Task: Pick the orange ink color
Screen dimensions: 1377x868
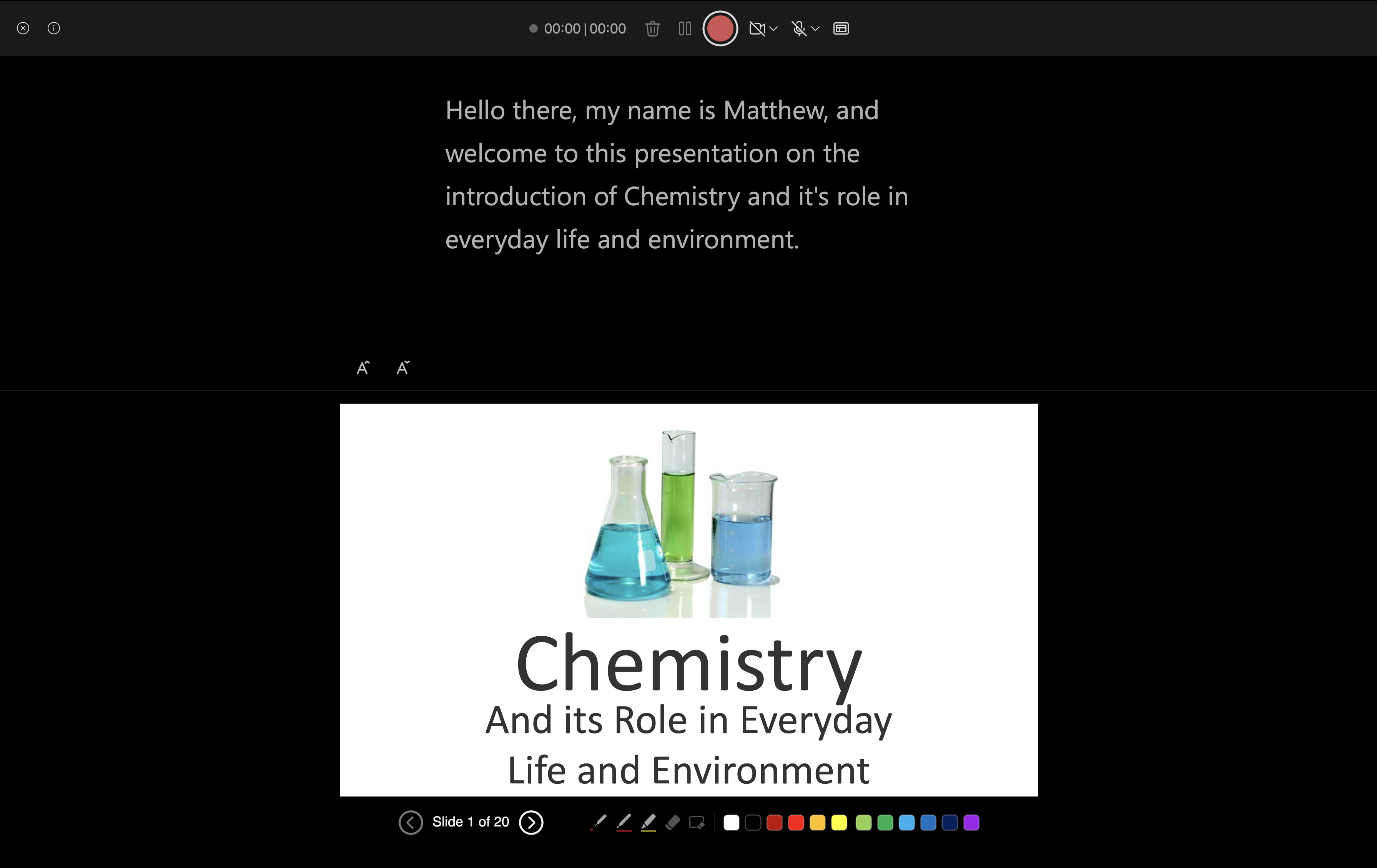Action: click(818, 823)
